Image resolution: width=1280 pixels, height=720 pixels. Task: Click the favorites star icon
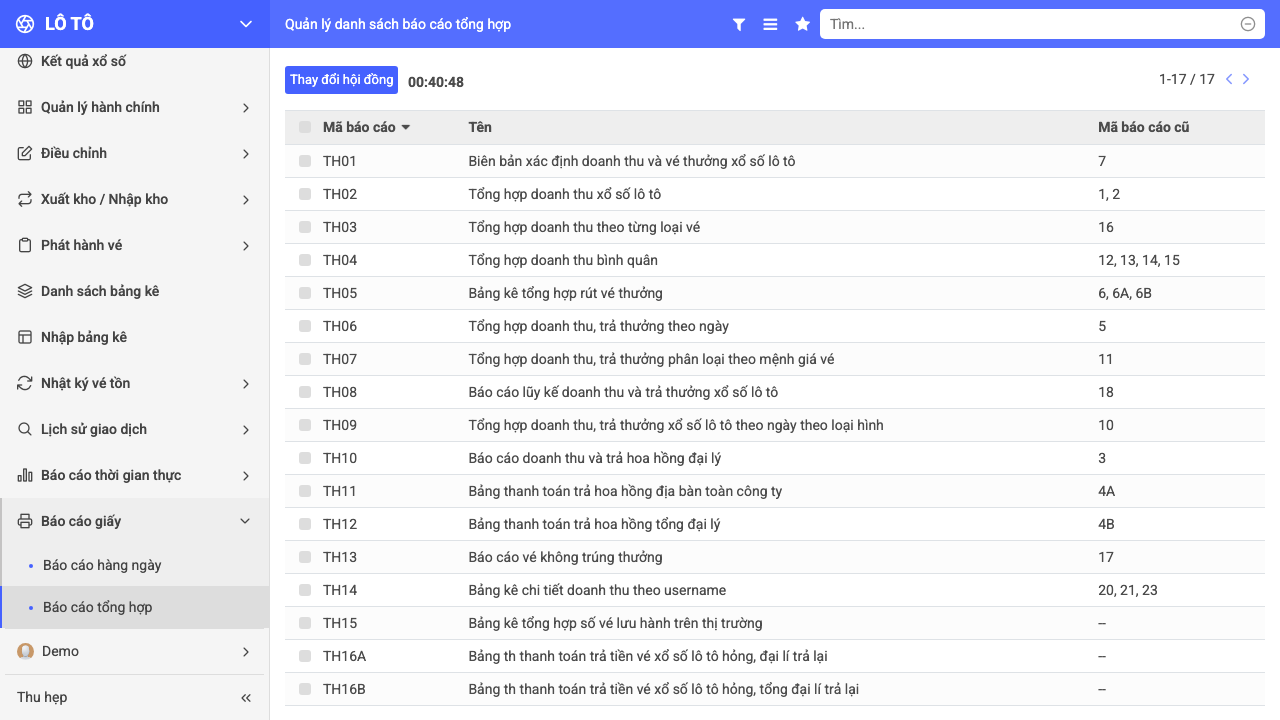click(x=802, y=24)
